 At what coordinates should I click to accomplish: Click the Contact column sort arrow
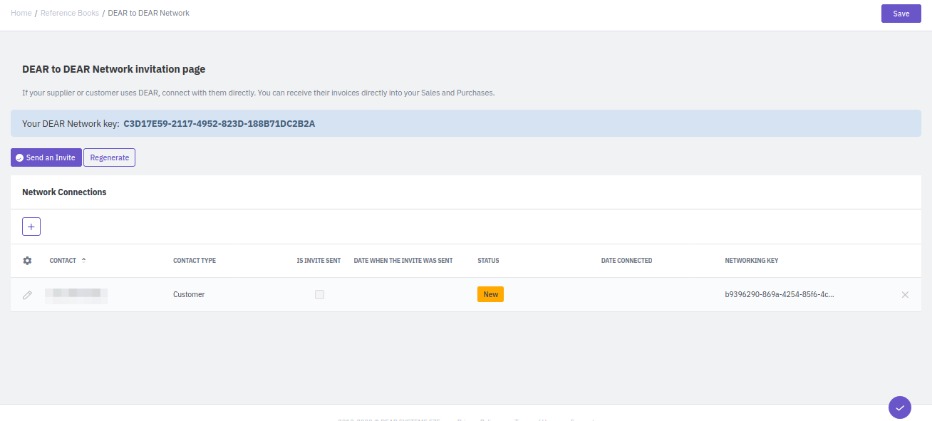pyautogui.click(x=84, y=260)
